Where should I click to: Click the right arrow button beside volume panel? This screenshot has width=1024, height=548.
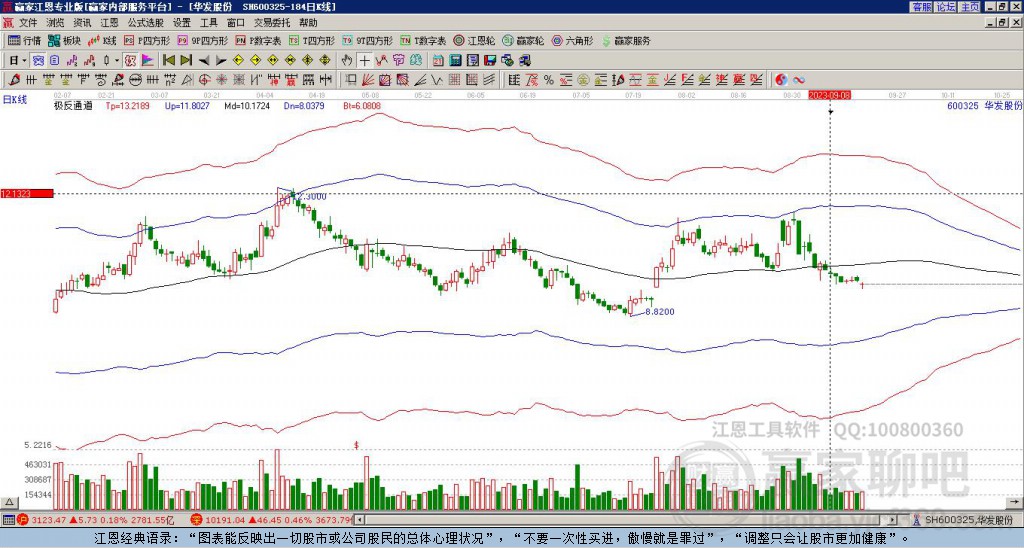pos(1016,502)
